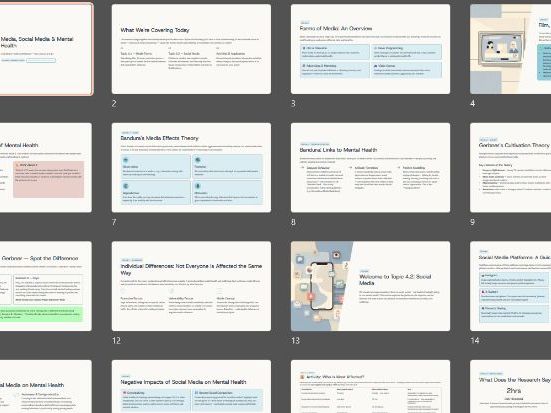Viewport: 551px width, 413px height.
Task: Select the 'Individual Differences' slide thumbnail
Action: 191,286
